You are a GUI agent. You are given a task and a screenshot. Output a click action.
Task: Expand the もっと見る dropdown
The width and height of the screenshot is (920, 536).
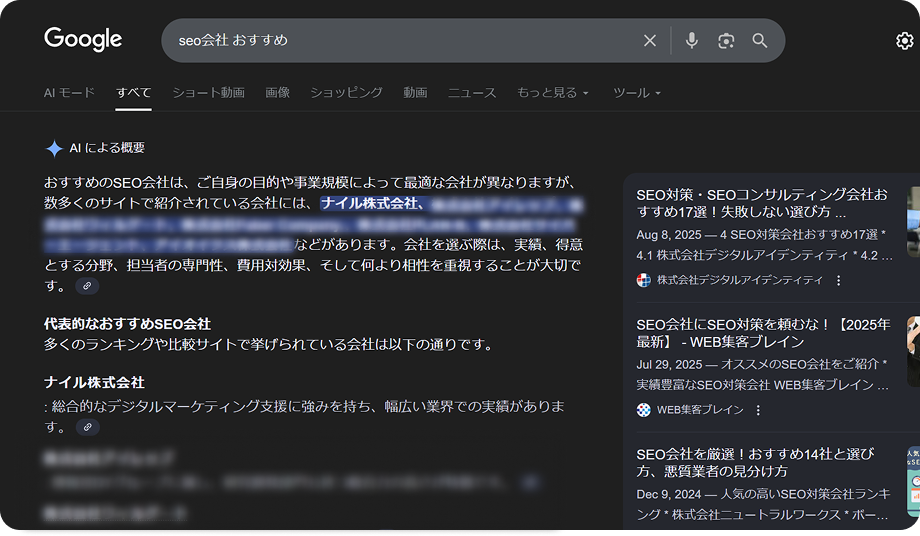point(552,93)
